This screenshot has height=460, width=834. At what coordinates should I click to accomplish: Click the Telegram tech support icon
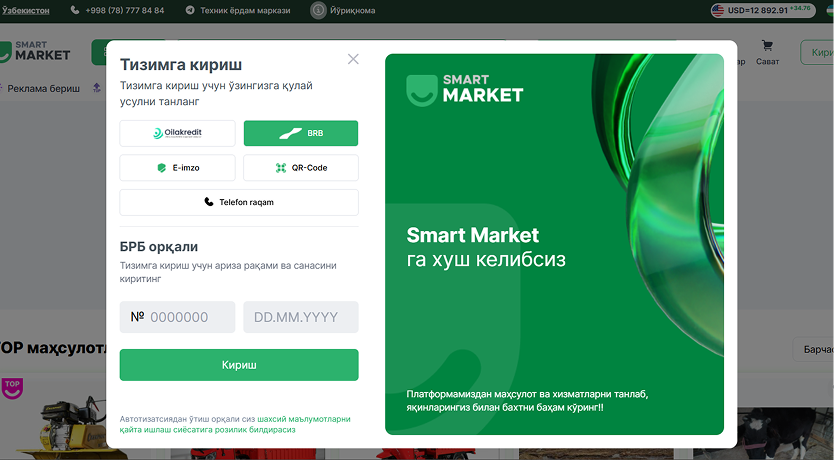190,10
